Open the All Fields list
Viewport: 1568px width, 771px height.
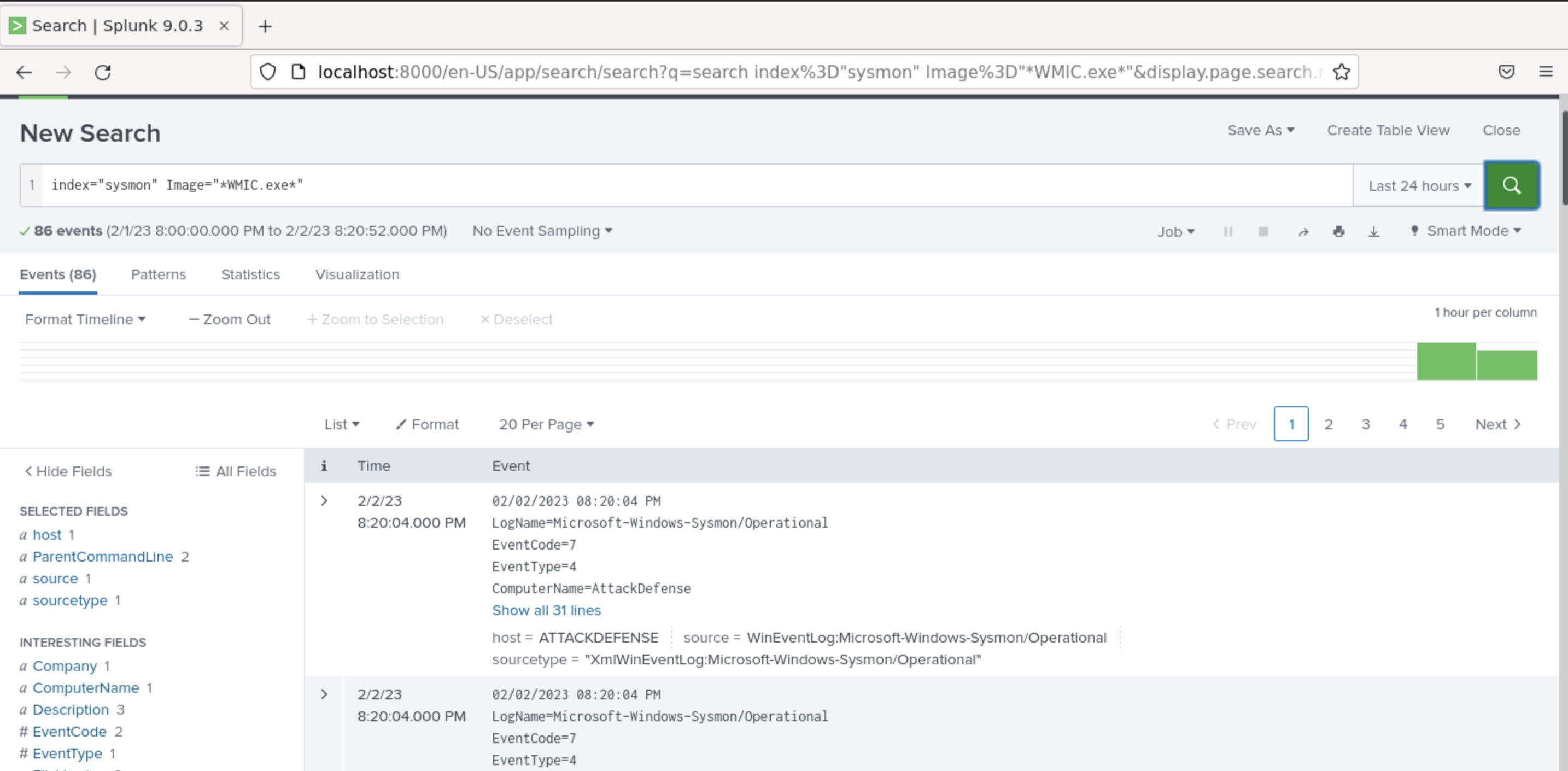[236, 471]
